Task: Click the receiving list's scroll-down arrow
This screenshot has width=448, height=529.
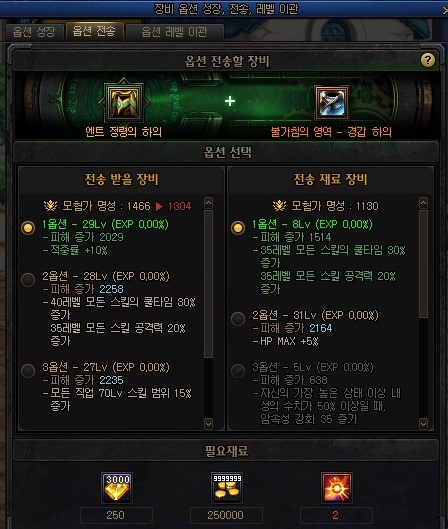Action: coord(208,424)
